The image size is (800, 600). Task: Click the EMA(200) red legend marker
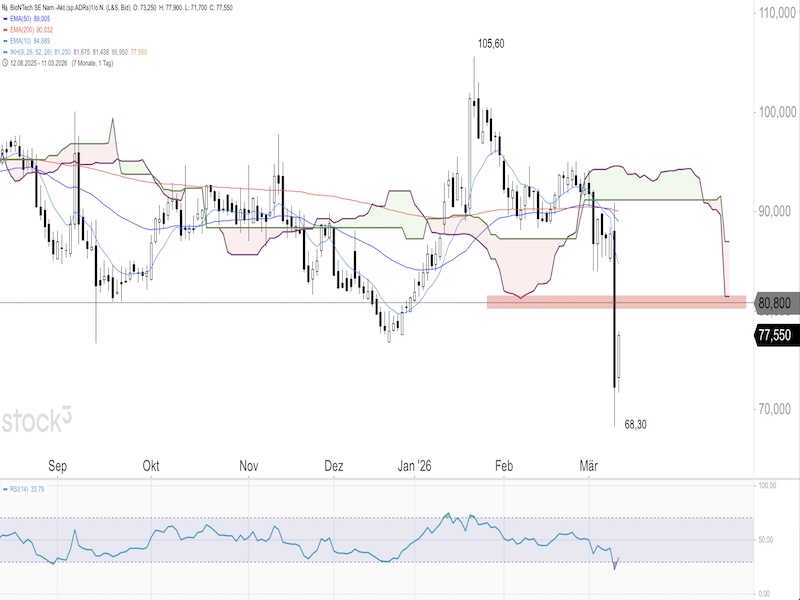[6, 31]
